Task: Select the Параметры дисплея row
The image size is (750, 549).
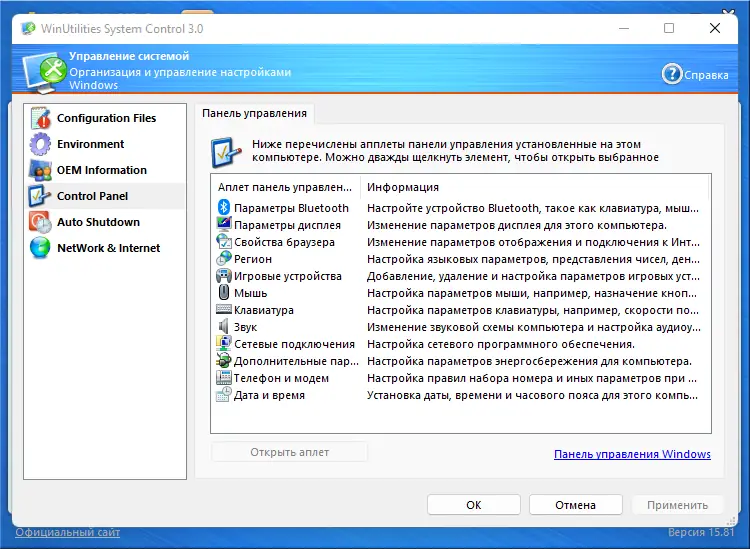Action: pyautogui.click(x=460, y=225)
